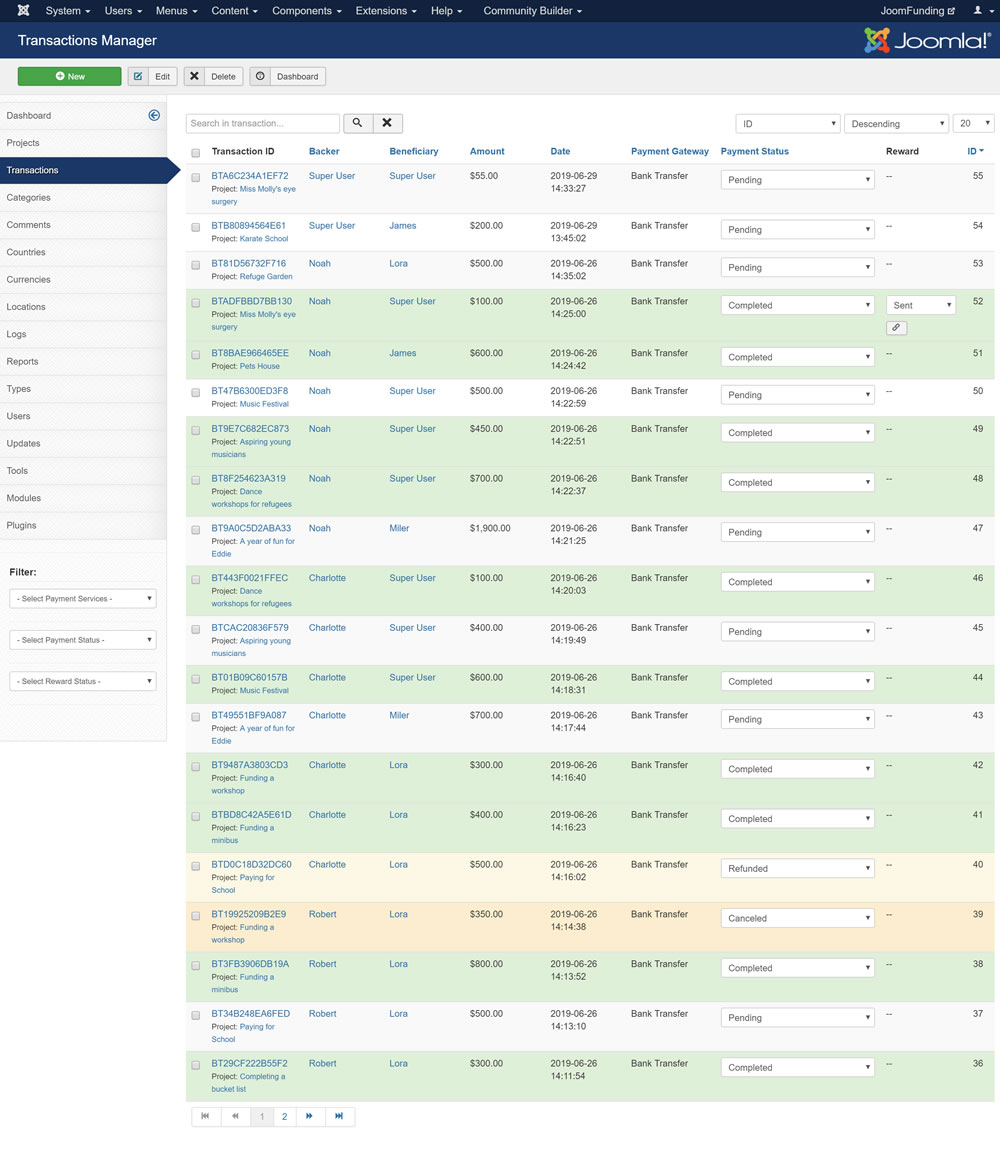Screen dimensions: 1000x1153
Task: Open beneficiary Miler on transaction BT9A0C5D2ABA33
Action: pyautogui.click(x=399, y=528)
